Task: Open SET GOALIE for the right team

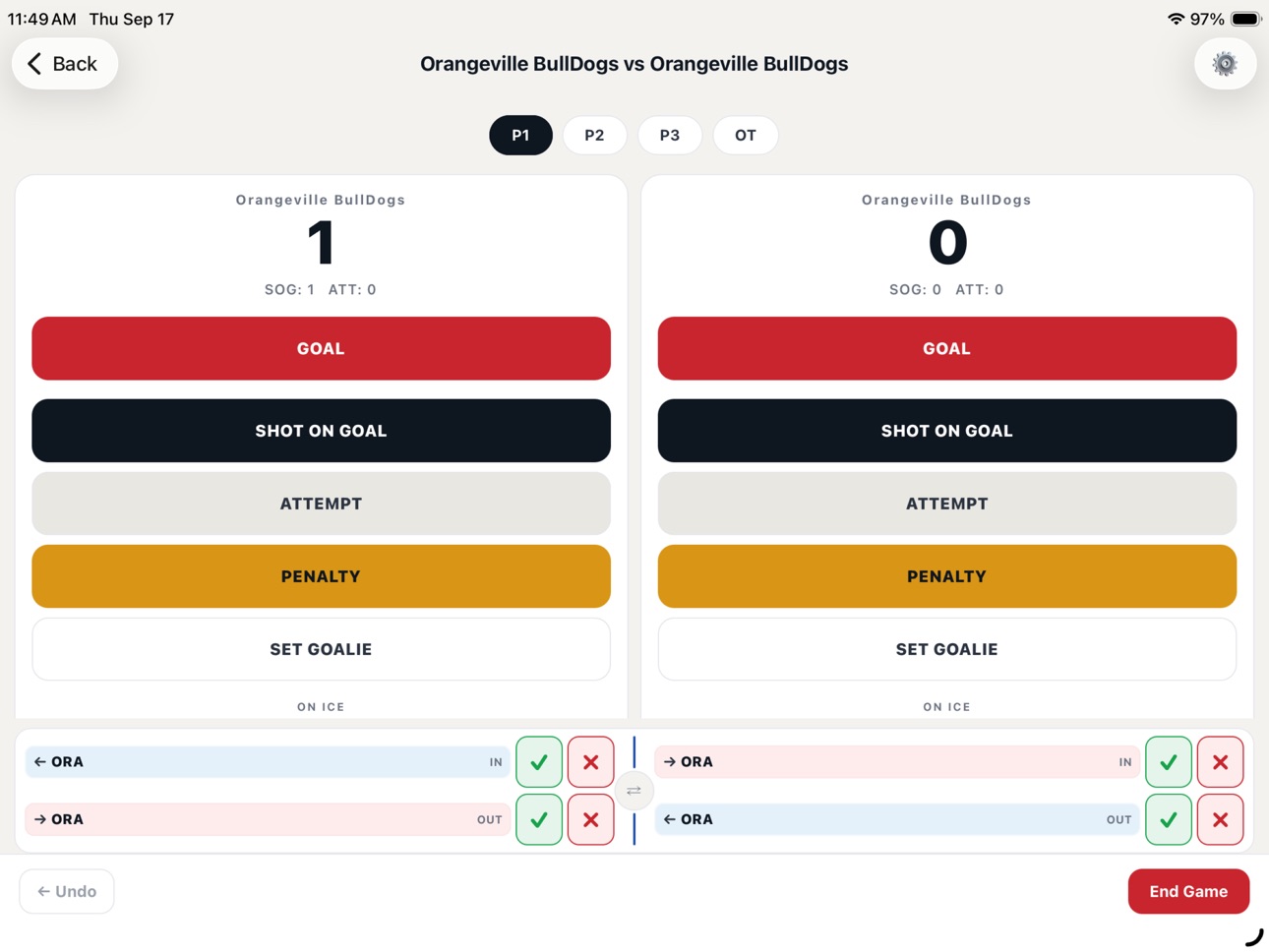Action: point(947,649)
